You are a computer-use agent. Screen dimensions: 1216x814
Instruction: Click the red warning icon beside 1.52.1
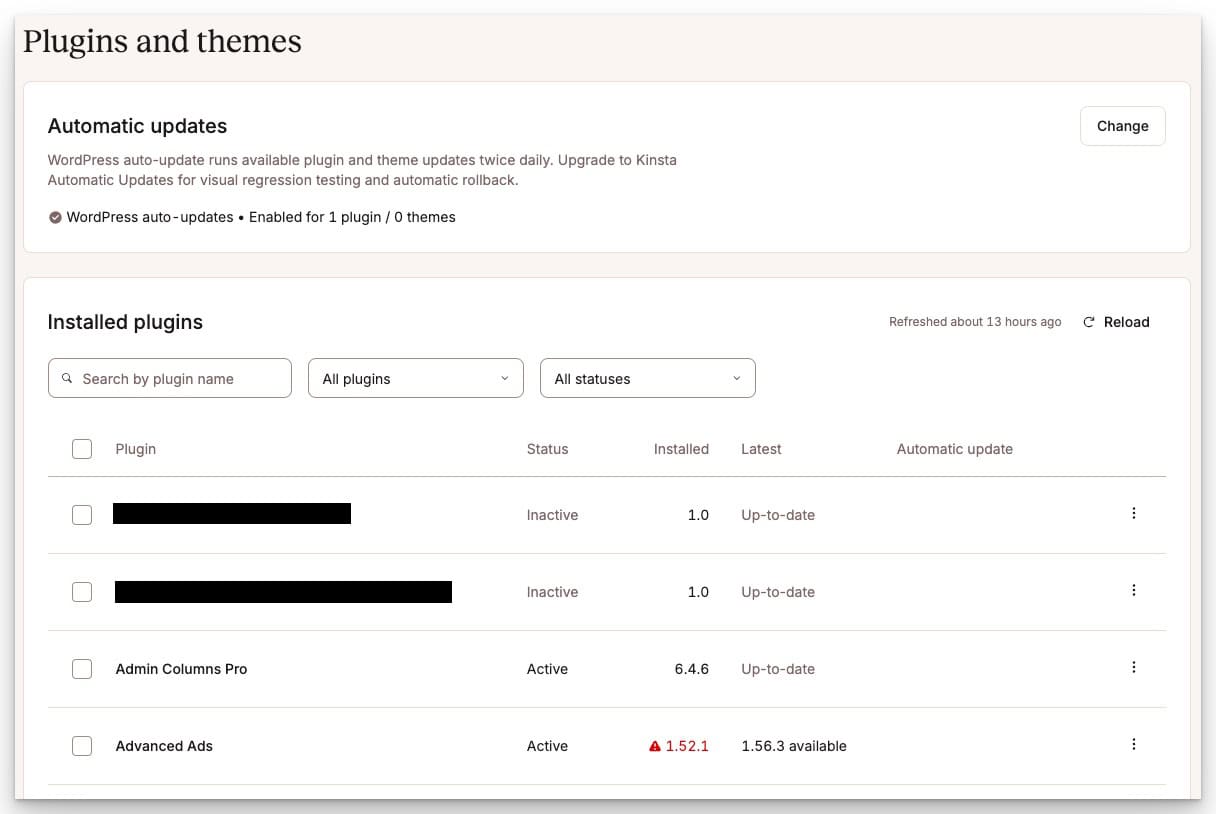coord(655,746)
